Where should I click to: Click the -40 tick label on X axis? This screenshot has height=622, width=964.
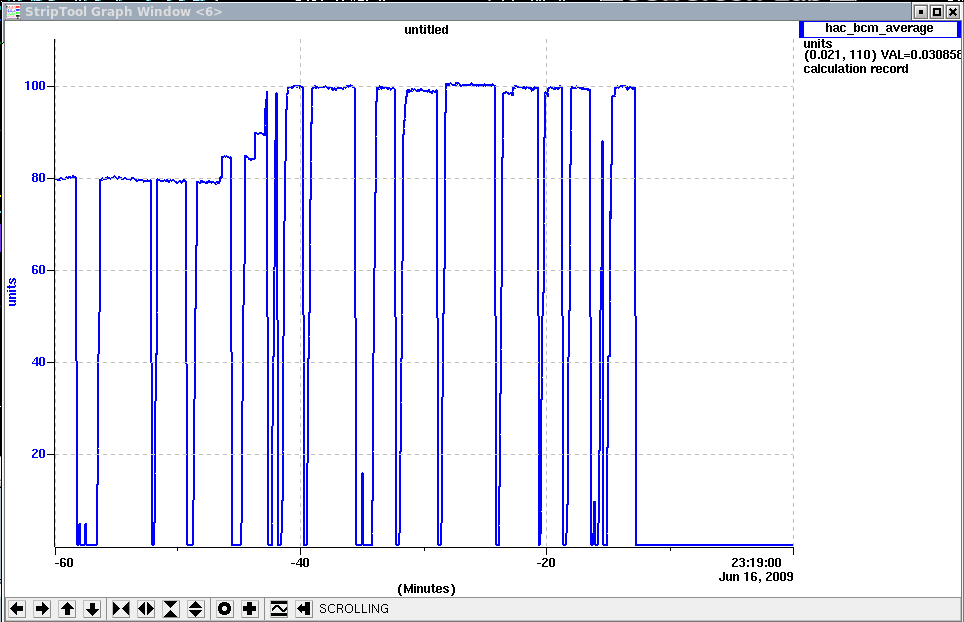point(300,562)
